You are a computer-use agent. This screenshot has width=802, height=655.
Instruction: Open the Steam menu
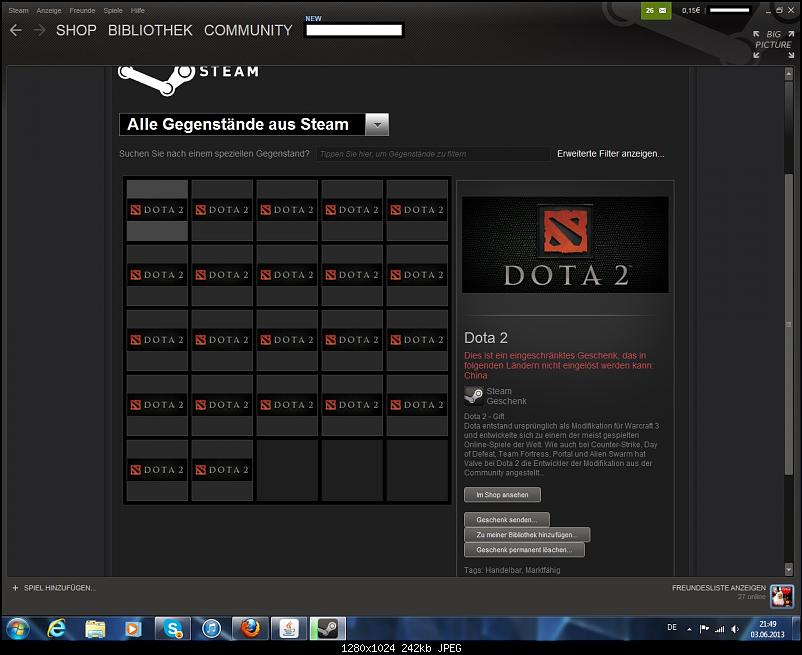(x=18, y=10)
